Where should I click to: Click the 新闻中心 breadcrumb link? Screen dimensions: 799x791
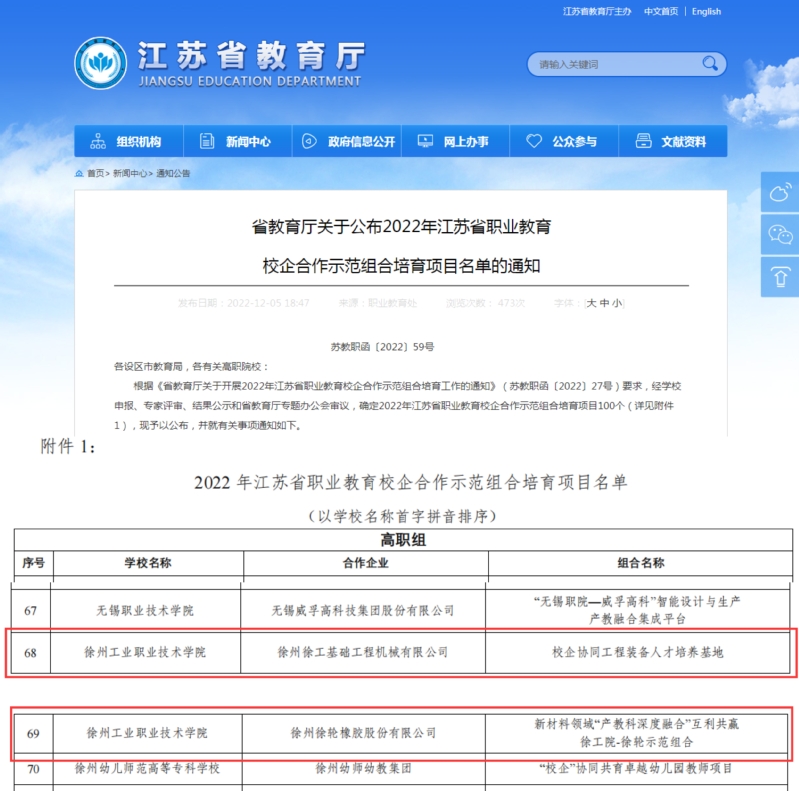(130, 174)
